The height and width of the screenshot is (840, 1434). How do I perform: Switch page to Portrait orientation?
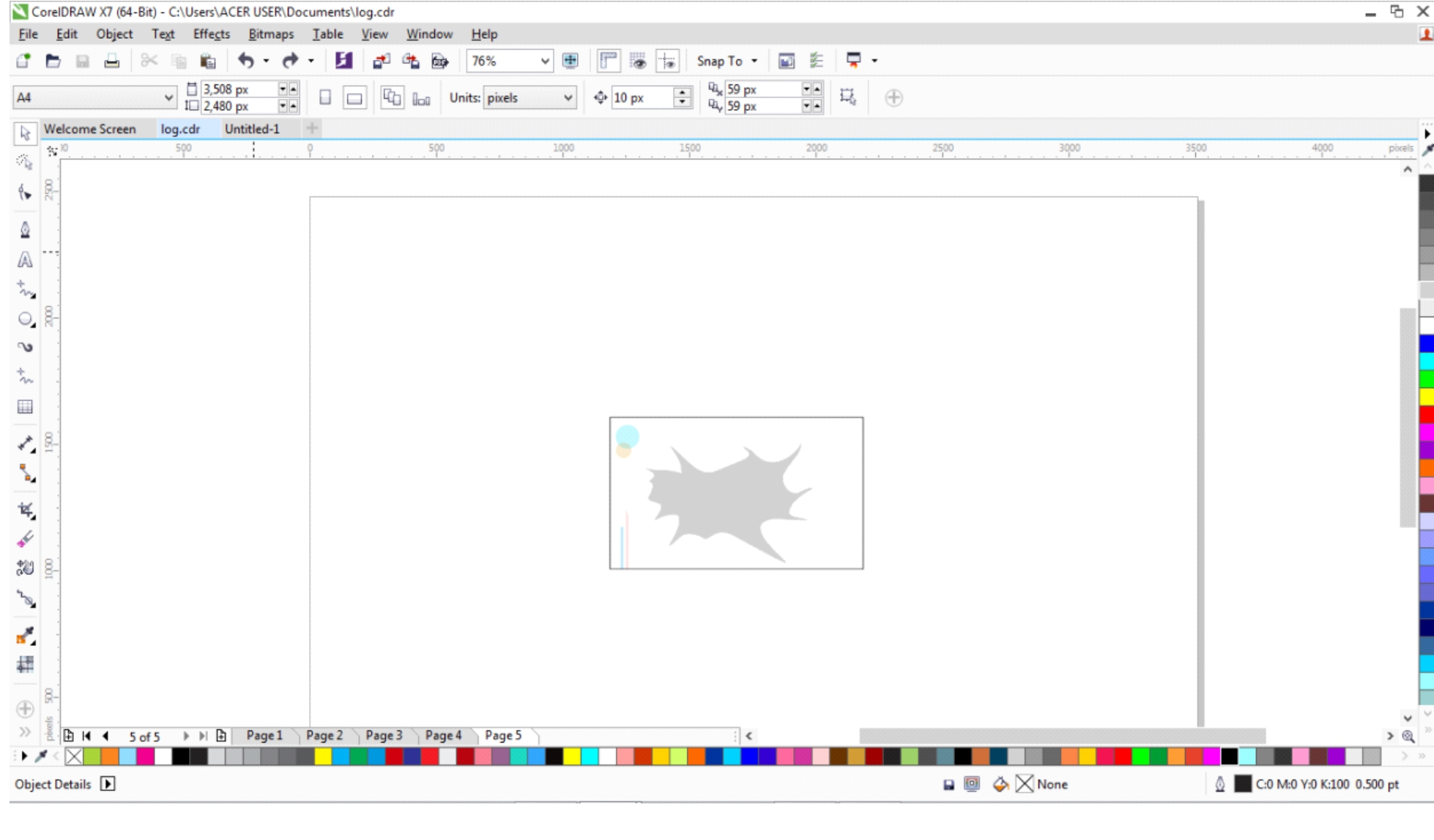pyautogui.click(x=325, y=97)
